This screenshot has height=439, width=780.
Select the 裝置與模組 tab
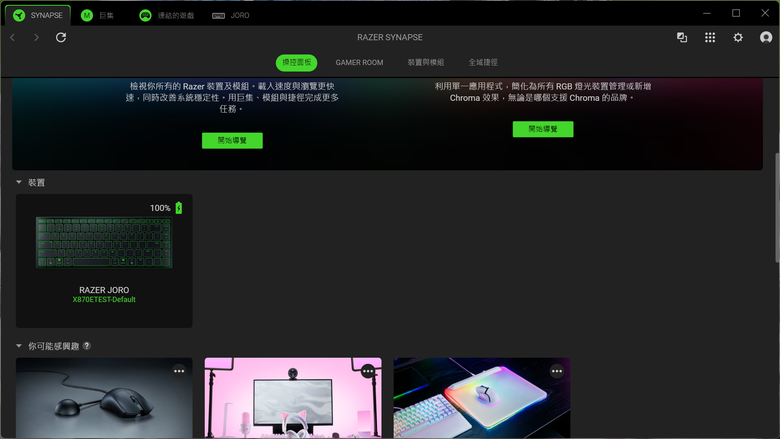pyautogui.click(x=426, y=63)
